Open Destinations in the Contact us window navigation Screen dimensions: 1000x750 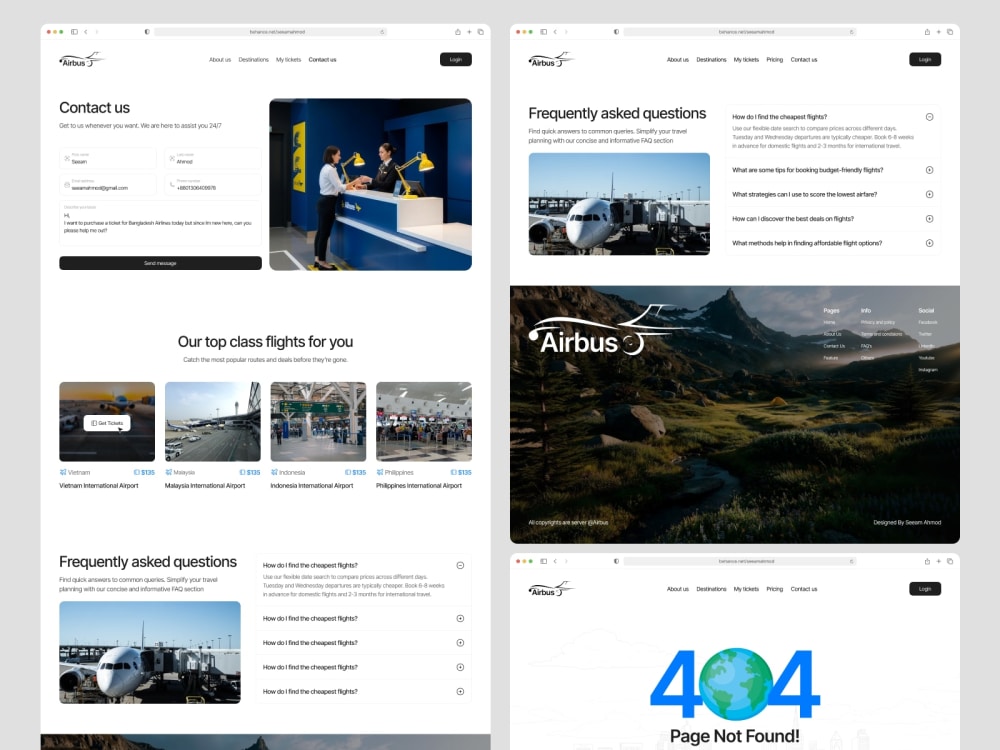click(253, 59)
